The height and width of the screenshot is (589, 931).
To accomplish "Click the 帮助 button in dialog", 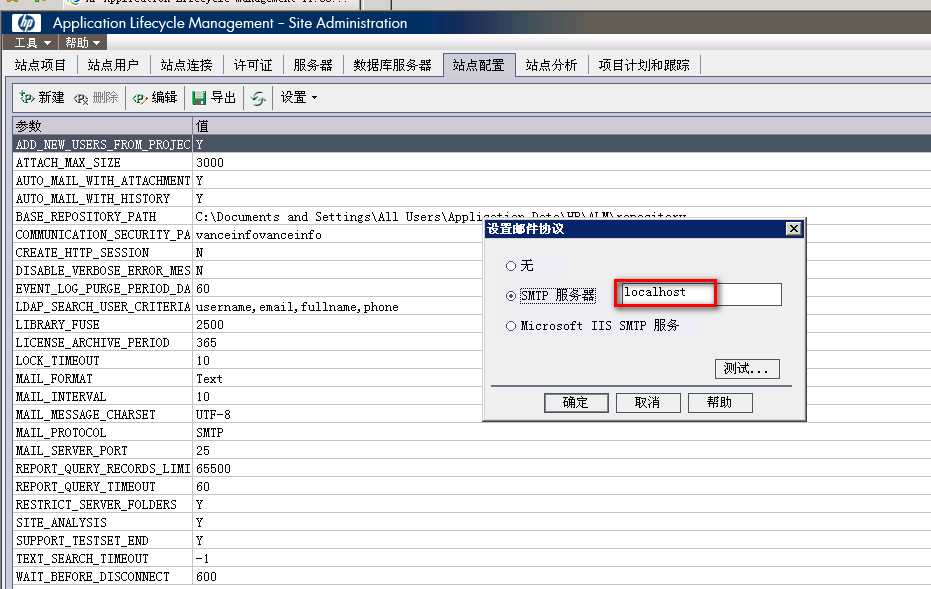I will click(x=720, y=403).
